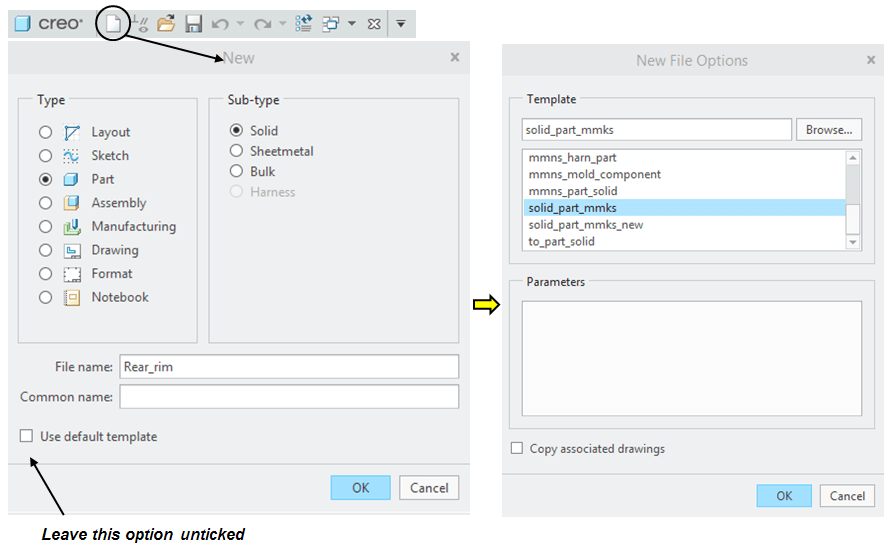Screen dimensions: 889x548
Task: Click the Regenerate icon in toolbar
Action: [x=304, y=23]
